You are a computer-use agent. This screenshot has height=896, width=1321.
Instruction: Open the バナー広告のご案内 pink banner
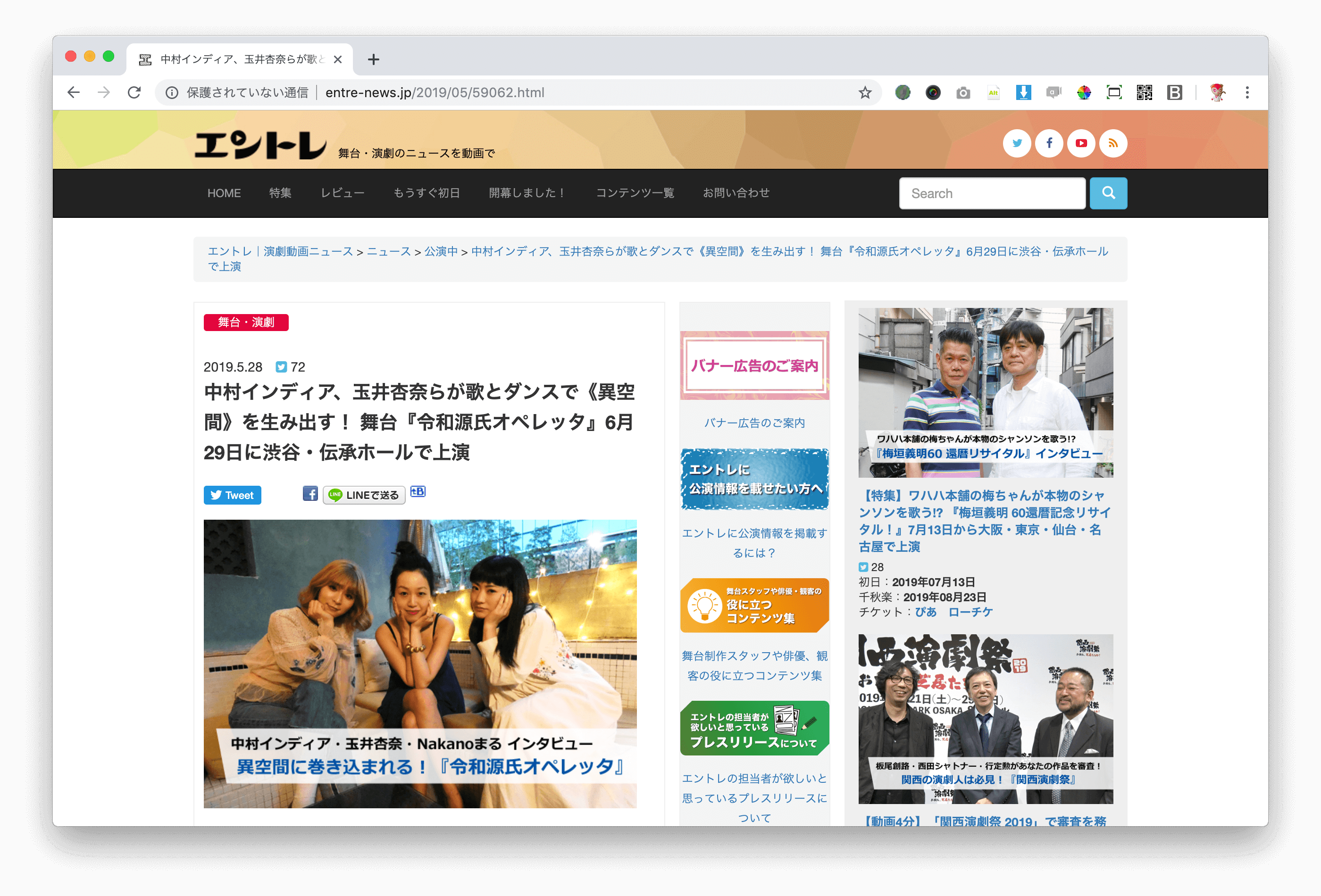(754, 365)
